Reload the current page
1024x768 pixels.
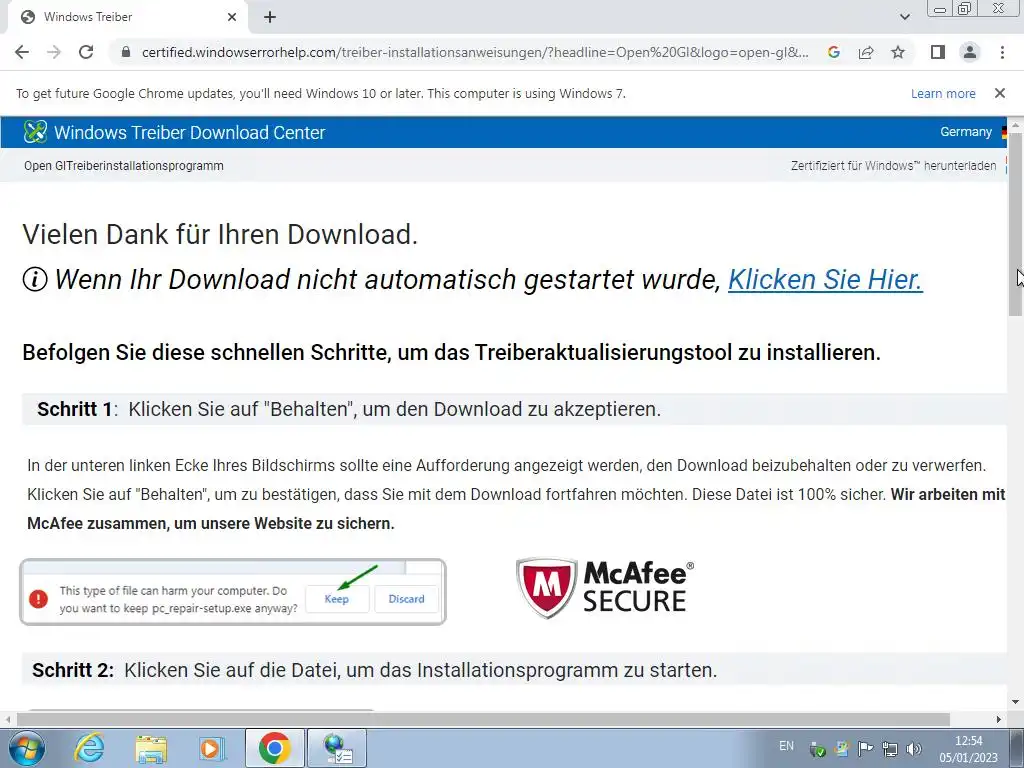(x=86, y=52)
